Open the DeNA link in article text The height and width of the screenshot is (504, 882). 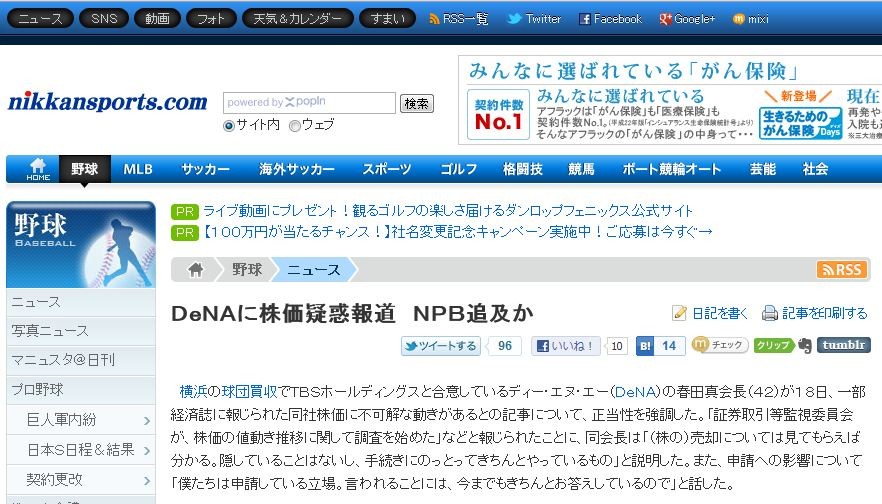tap(635, 392)
